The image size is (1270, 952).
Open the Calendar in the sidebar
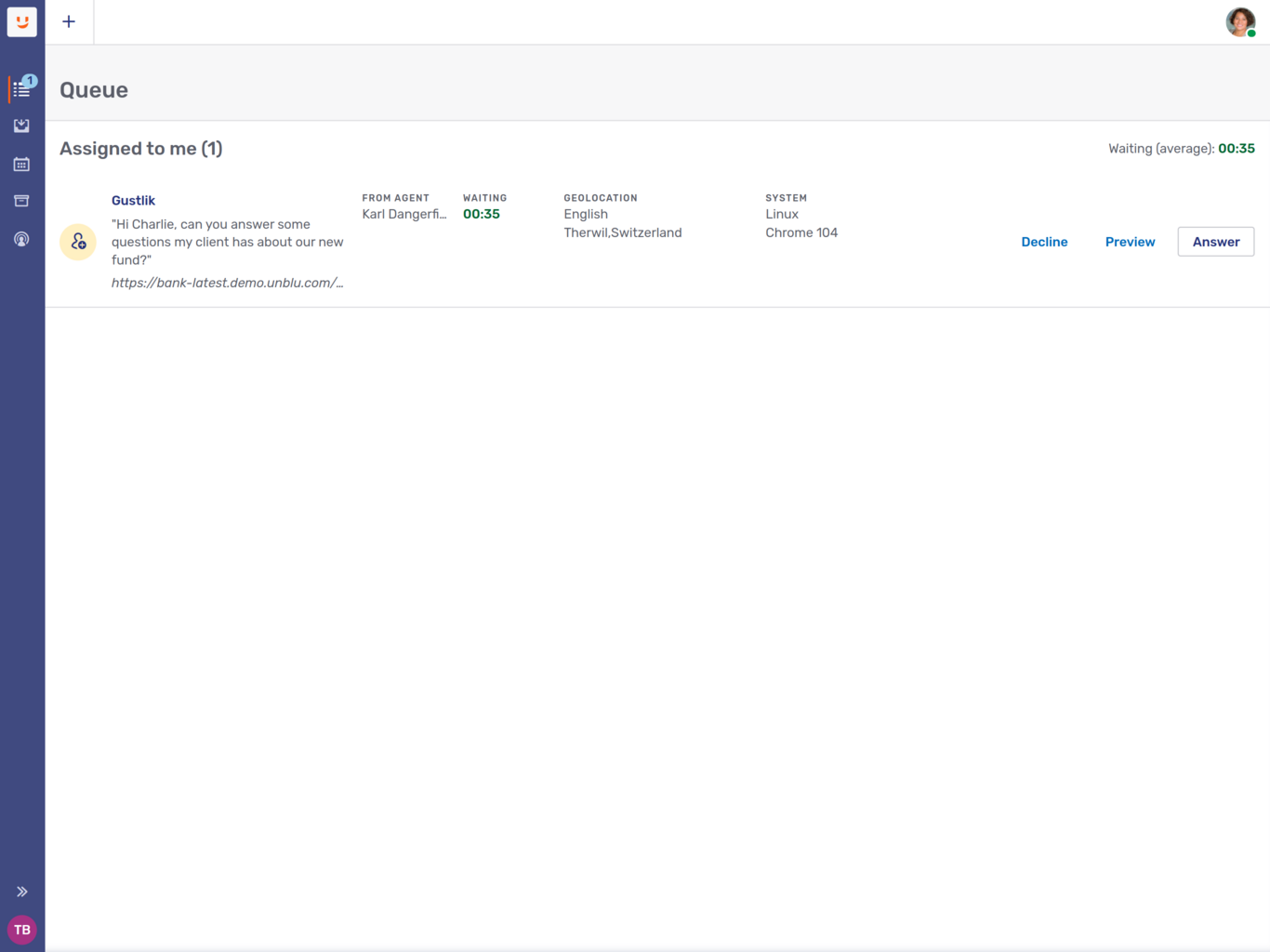(x=21, y=165)
